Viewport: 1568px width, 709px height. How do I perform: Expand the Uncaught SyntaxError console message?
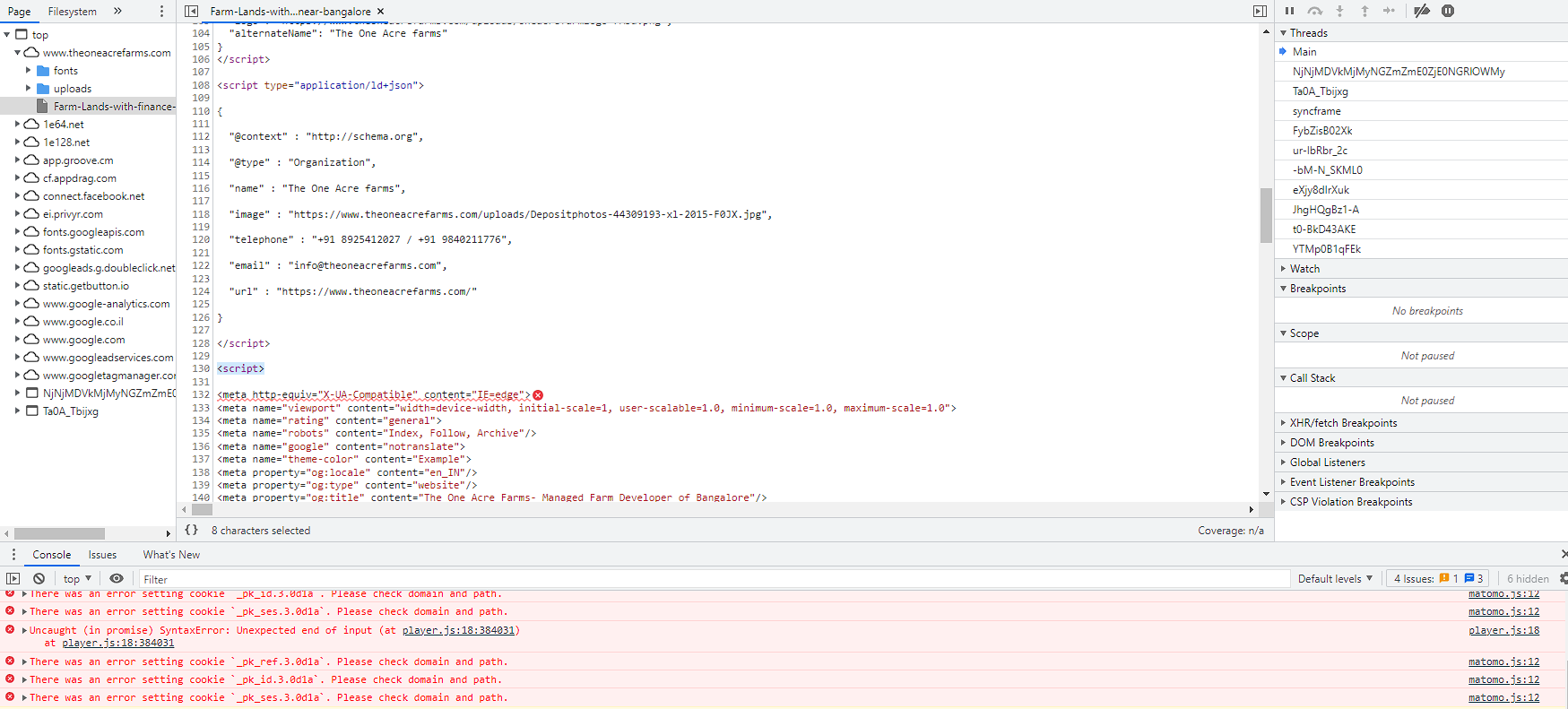click(24, 630)
